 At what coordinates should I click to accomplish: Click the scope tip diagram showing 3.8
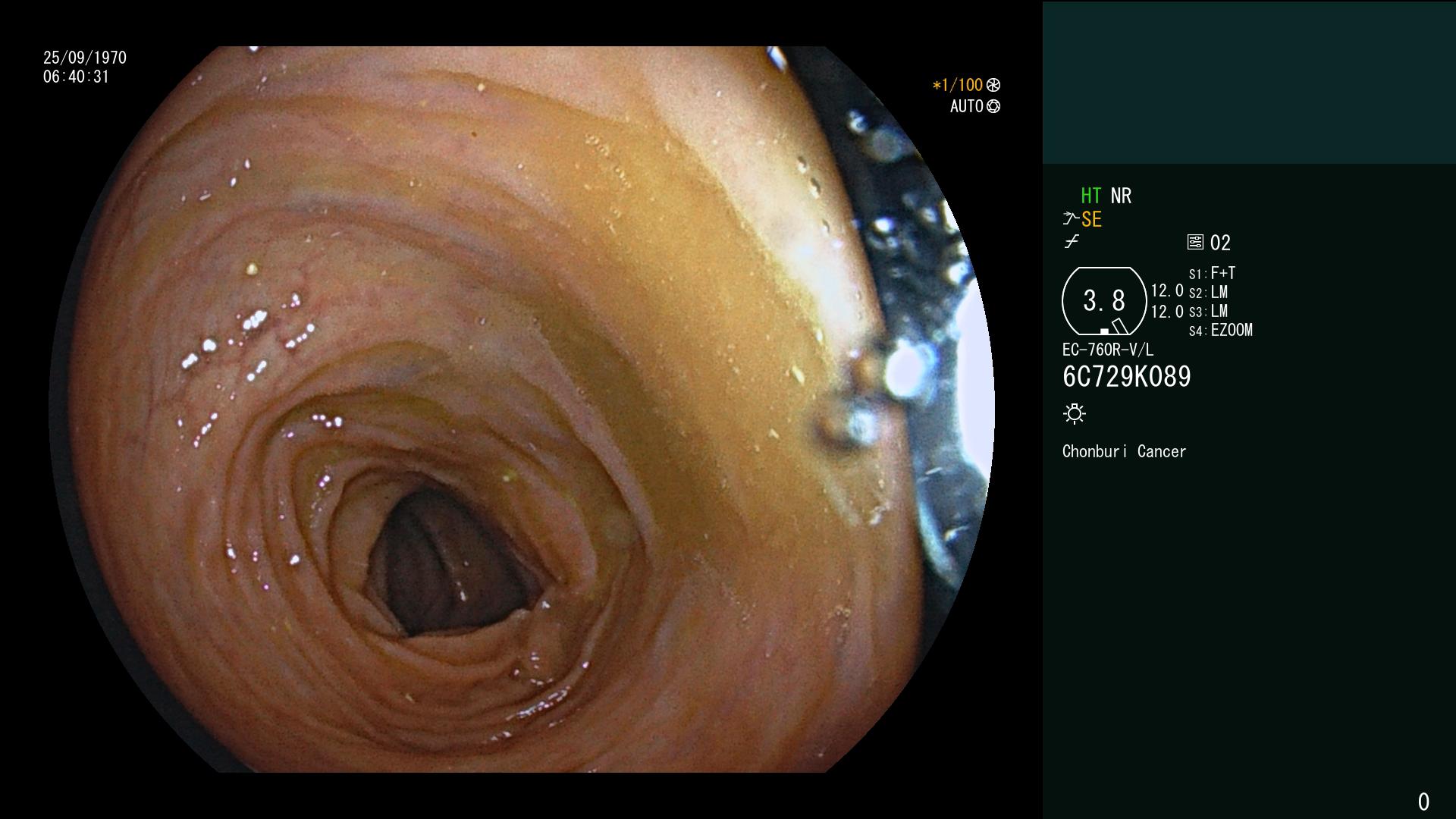[x=1104, y=301]
